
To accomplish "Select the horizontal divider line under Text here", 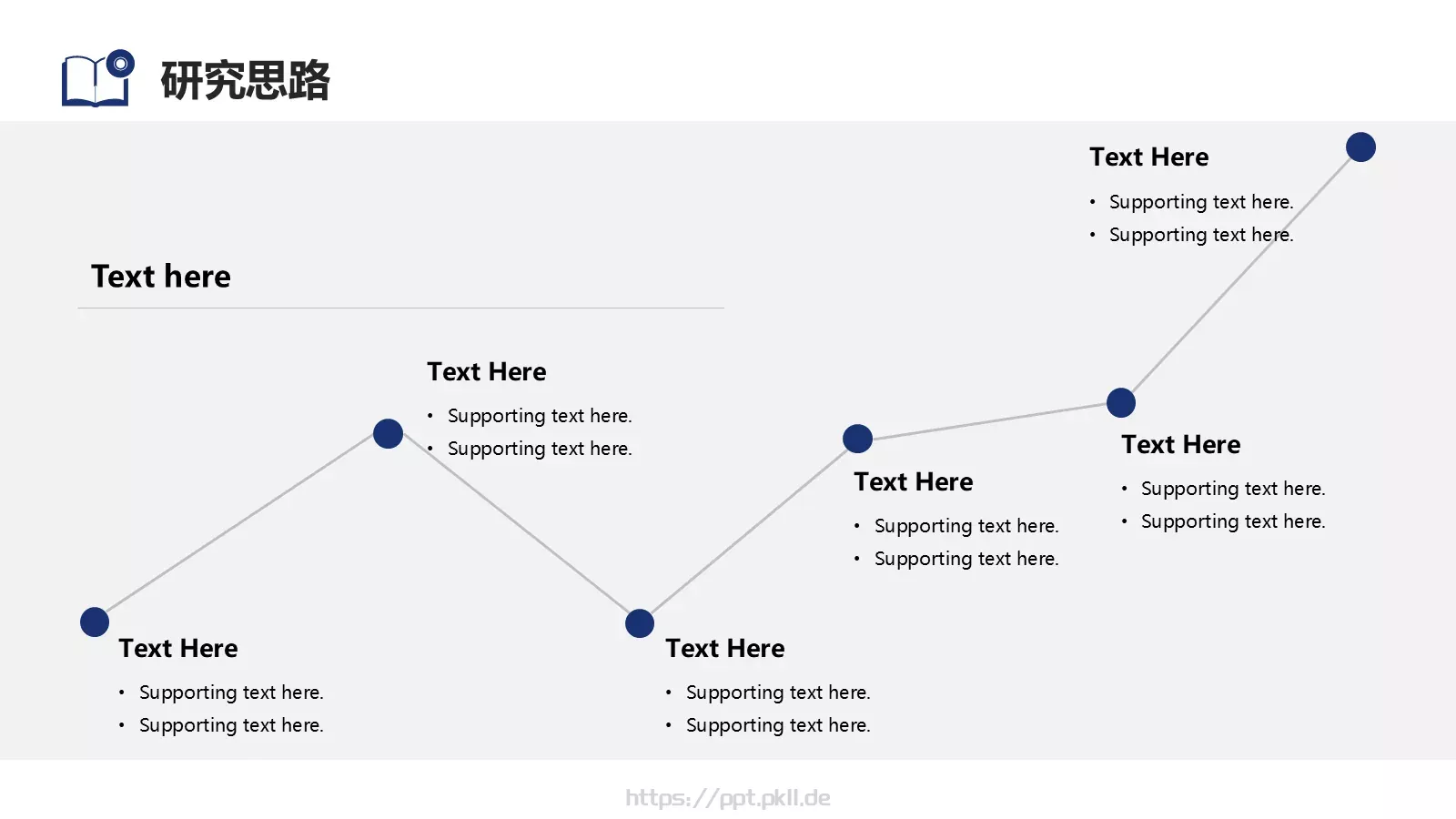I will click(x=401, y=308).
